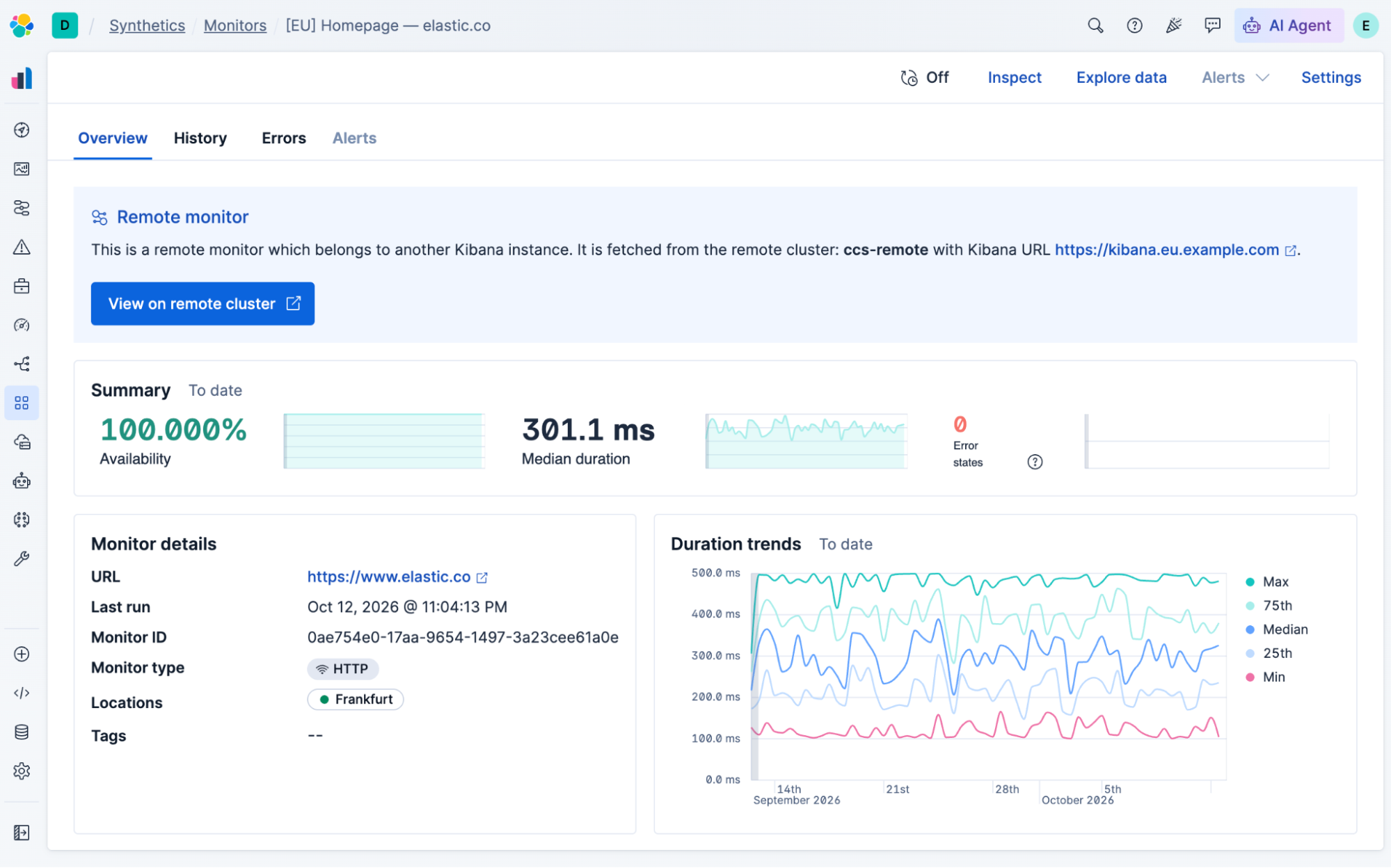1391x868 pixels.
Task: Click the Error states help icon
Action: [x=1035, y=462]
